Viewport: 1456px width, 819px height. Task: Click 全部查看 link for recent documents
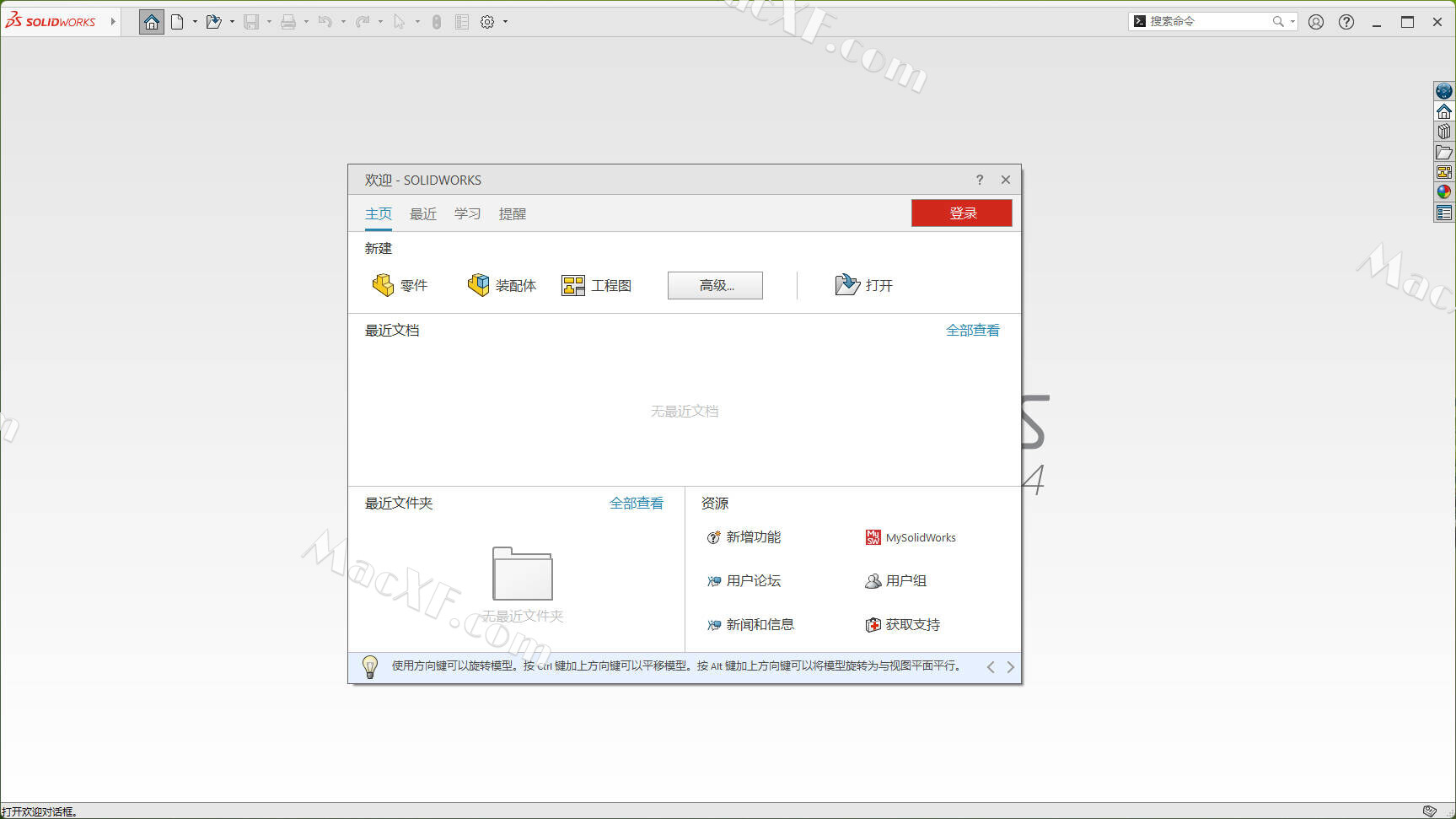tap(972, 331)
